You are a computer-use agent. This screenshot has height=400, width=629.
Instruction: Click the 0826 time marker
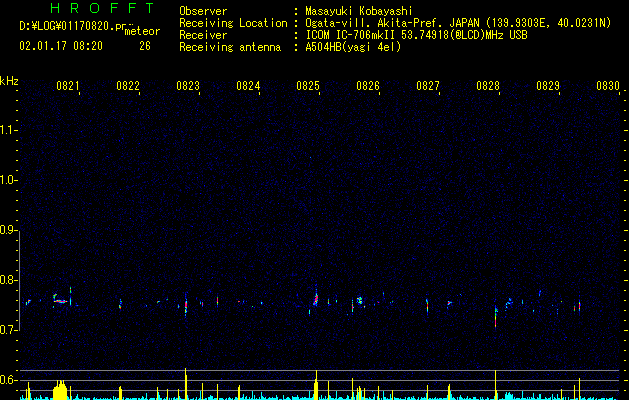(368, 86)
